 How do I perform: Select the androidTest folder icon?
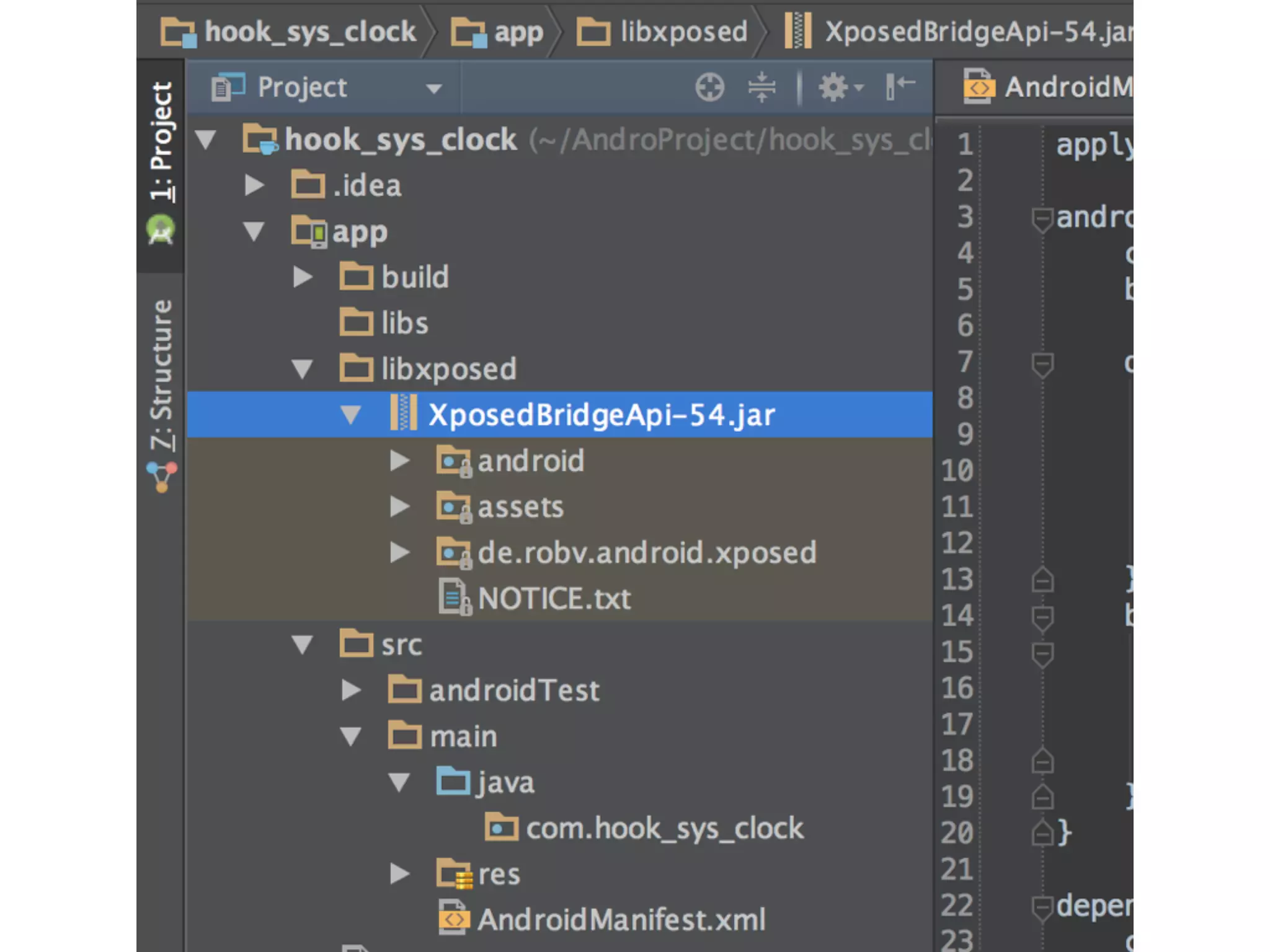click(405, 689)
